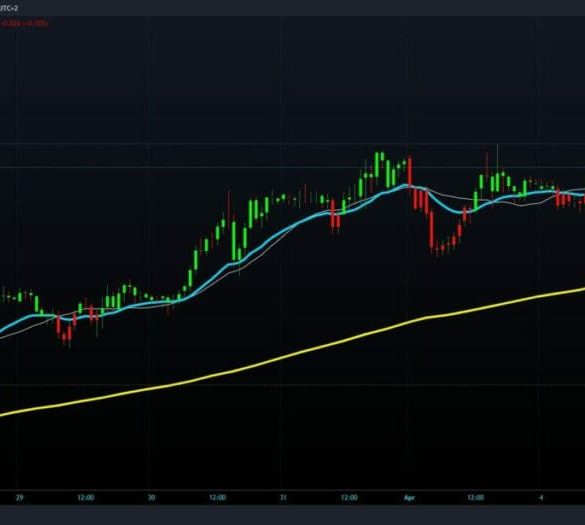Click the 12:00 label between 29 and 30

[85, 498]
